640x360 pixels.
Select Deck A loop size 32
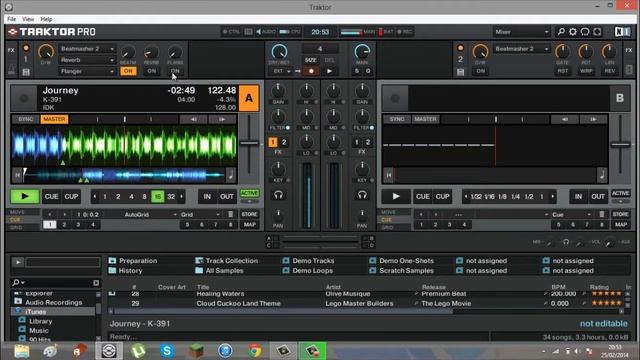click(171, 196)
